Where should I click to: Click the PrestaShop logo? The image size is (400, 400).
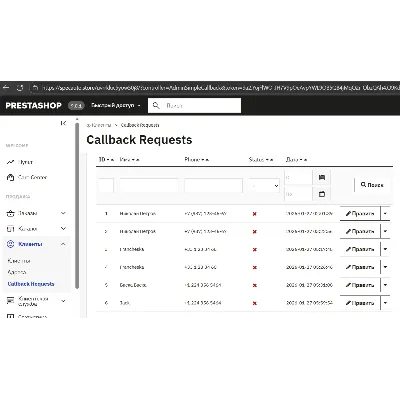(x=33, y=106)
